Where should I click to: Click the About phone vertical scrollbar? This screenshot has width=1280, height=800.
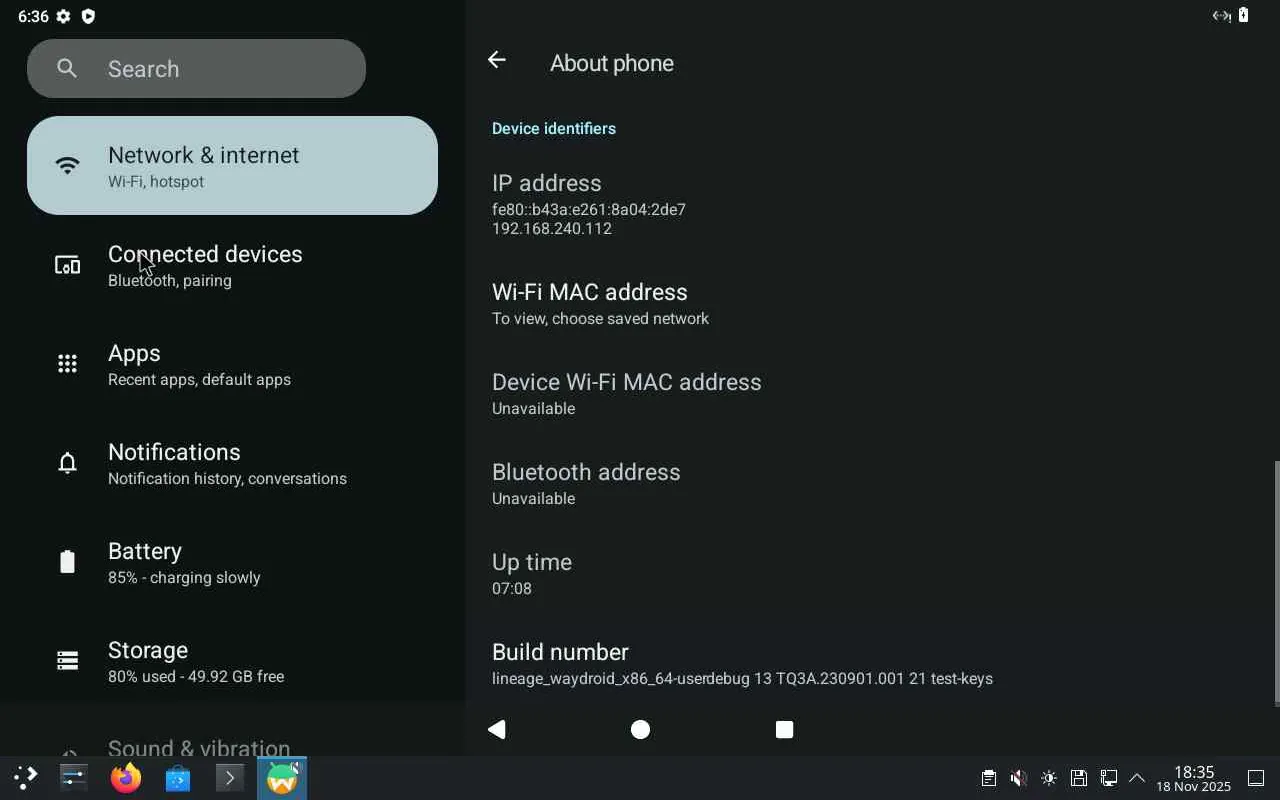click(1276, 583)
